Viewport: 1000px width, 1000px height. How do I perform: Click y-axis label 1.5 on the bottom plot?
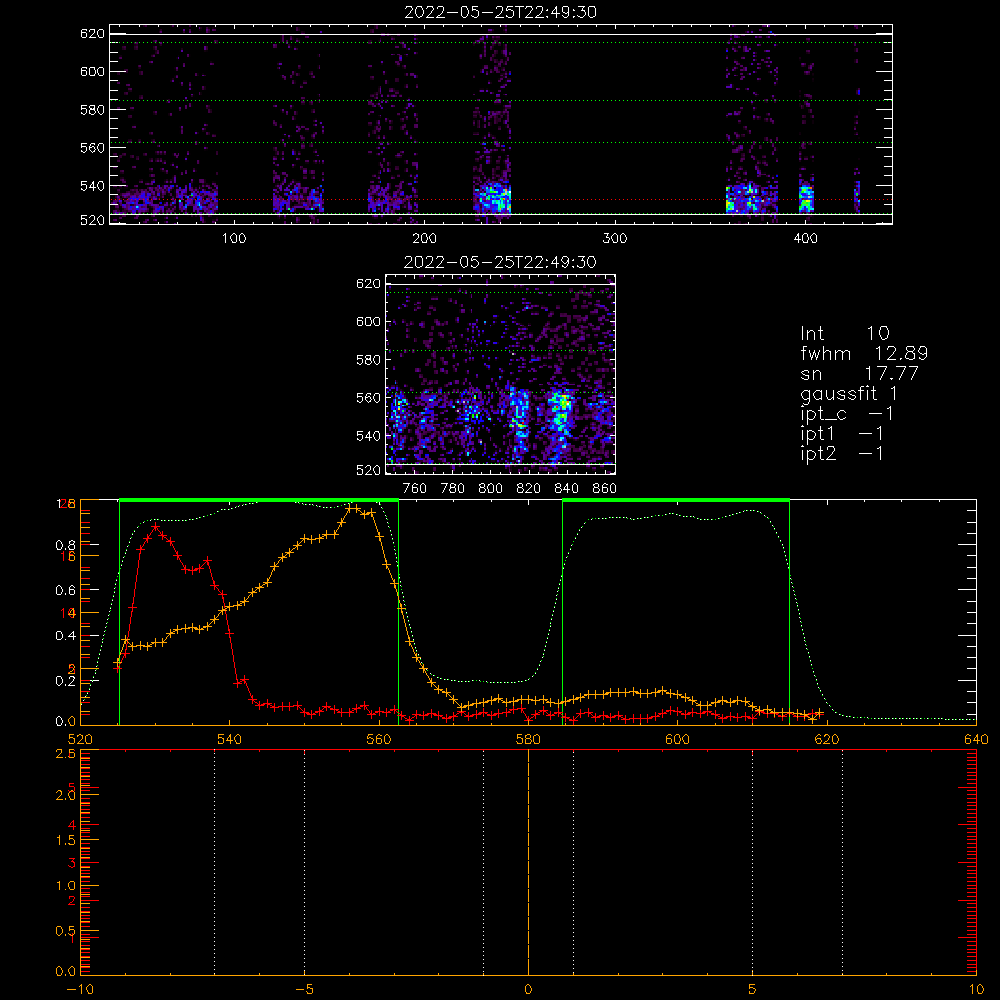coord(66,841)
